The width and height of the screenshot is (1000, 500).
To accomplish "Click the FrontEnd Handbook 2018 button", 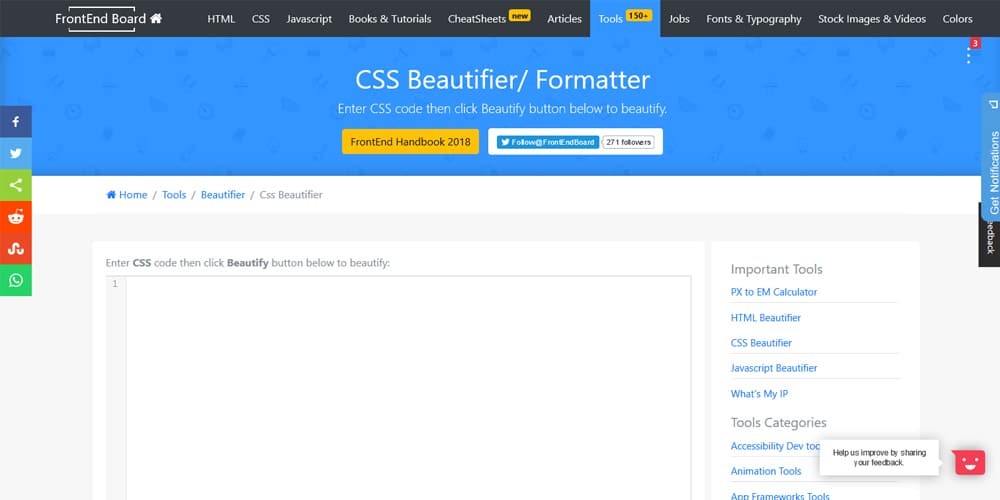I will (x=410, y=142).
